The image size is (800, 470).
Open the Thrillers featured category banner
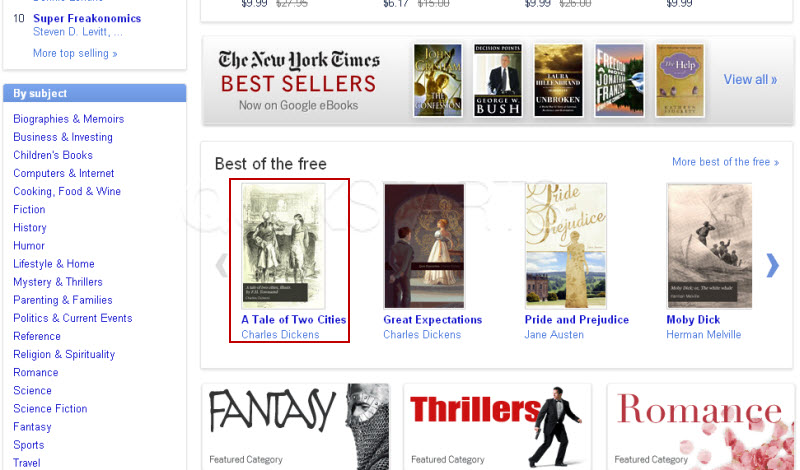coord(497,427)
